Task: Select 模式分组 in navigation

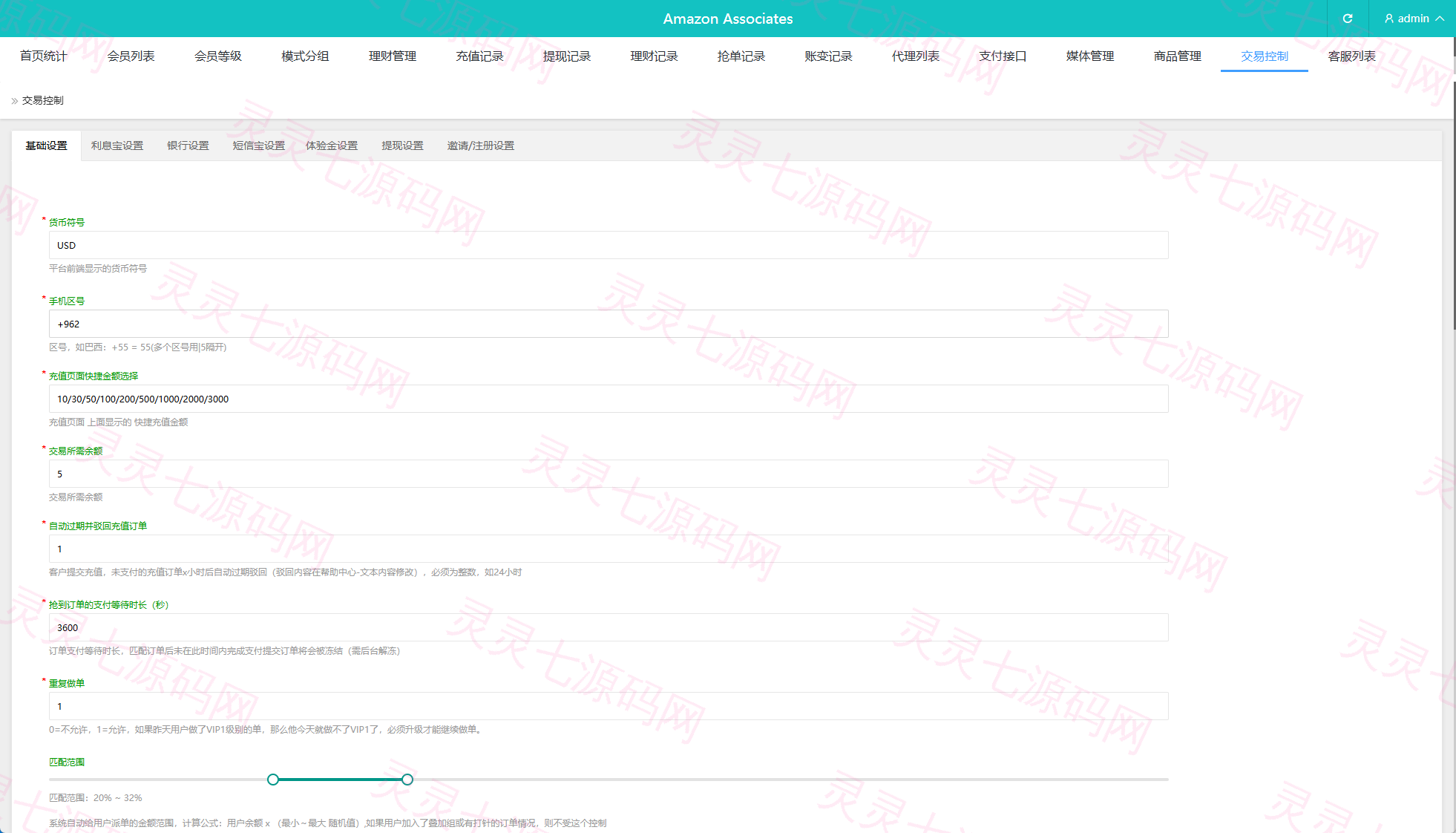Action: [306, 56]
